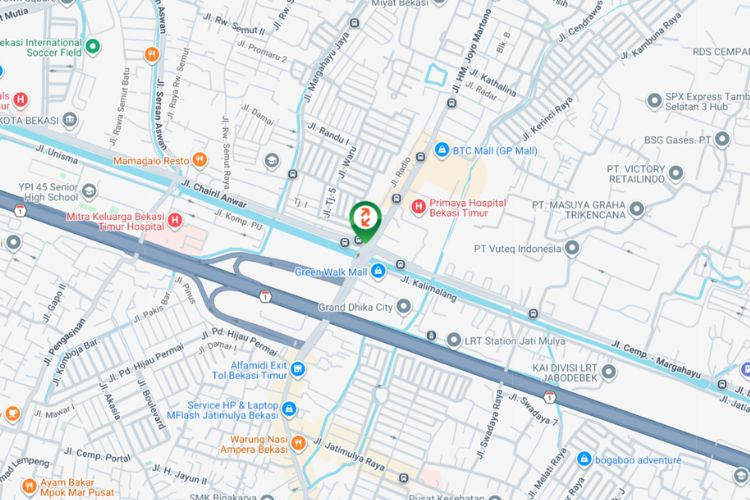This screenshot has width=750, height=500.
Task: Click the Service HP & Laptop MFlash label
Action: pos(222,410)
